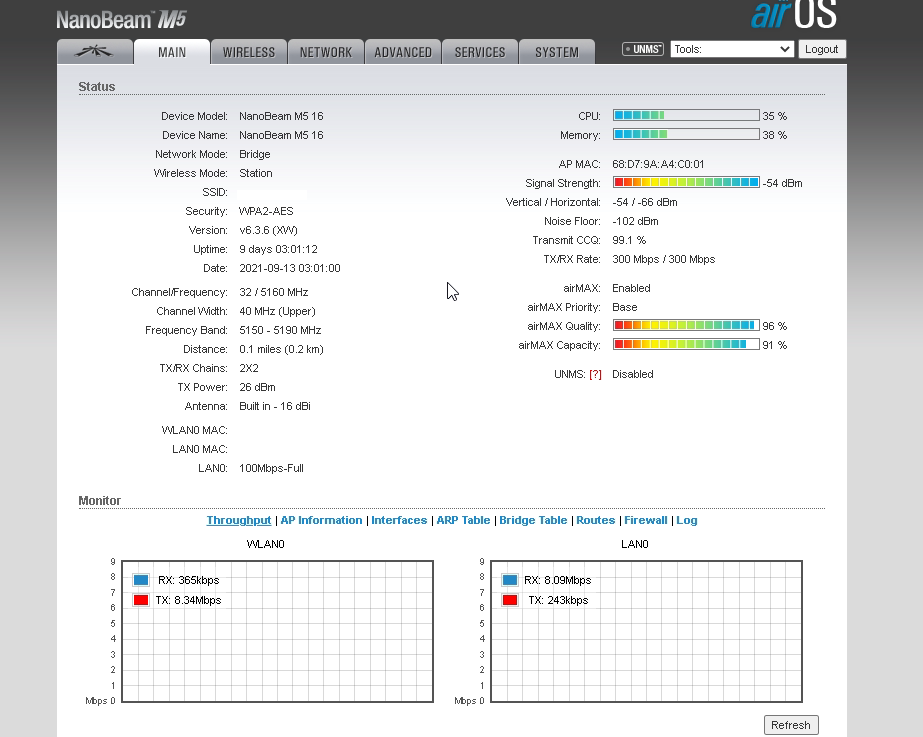Click the Network Mode value Bridge

click(255, 154)
